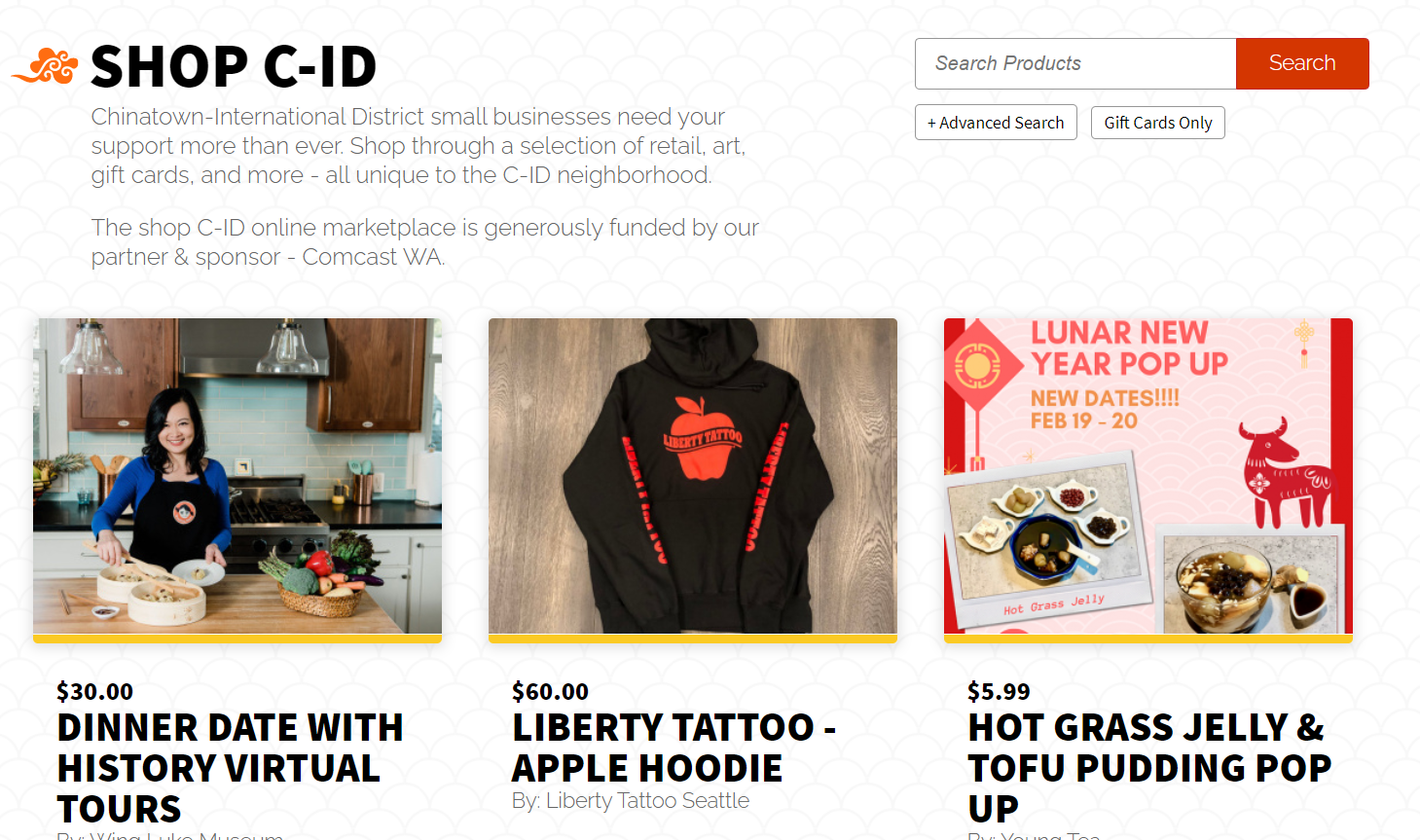Expand the + Advanced Search options
1420x840 pixels.
pyautogui.click(x=996, y=123)
